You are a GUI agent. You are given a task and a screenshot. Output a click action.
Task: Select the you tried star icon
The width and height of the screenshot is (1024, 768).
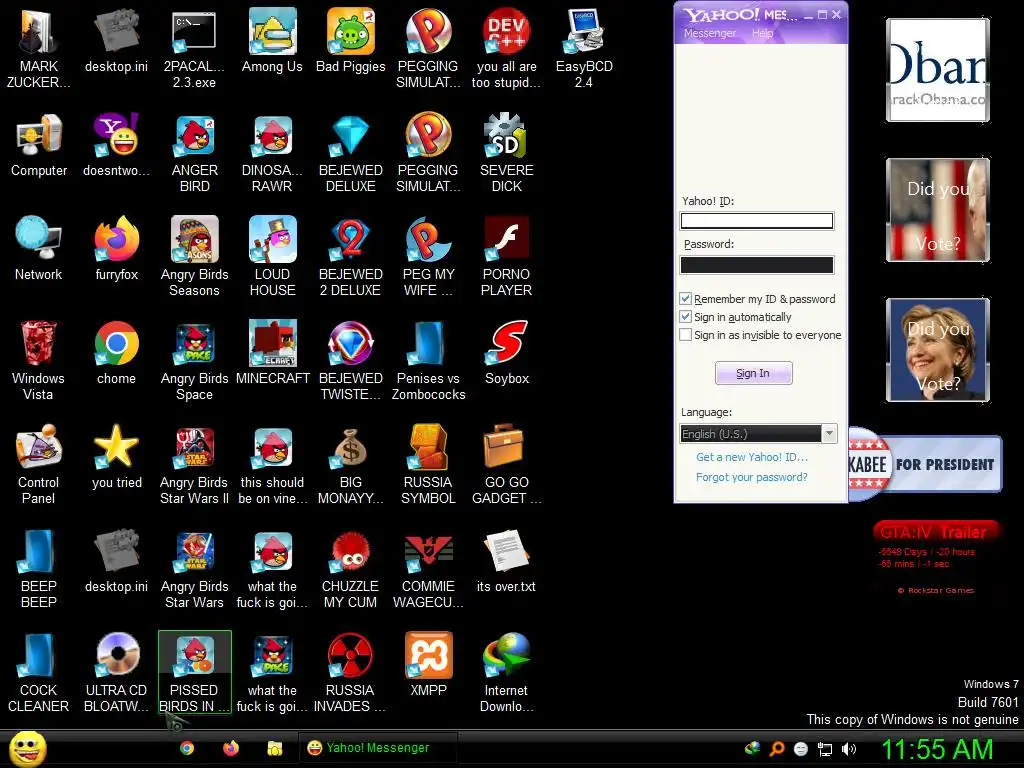point(116,457)
